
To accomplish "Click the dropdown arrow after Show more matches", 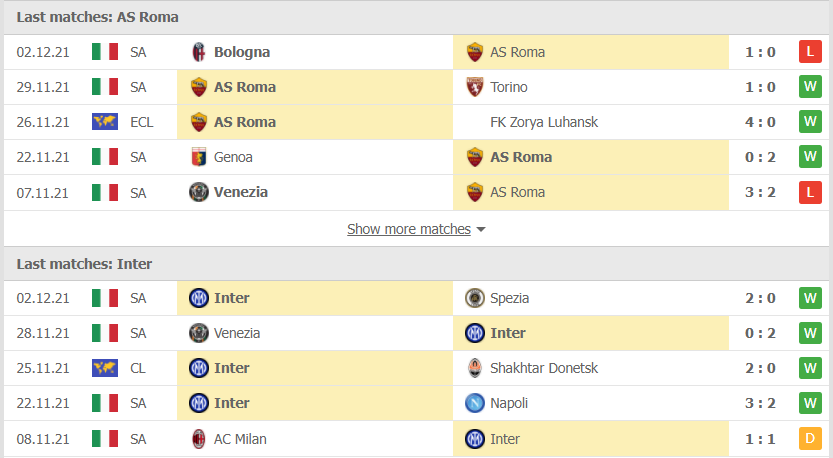I will point(481,230).
